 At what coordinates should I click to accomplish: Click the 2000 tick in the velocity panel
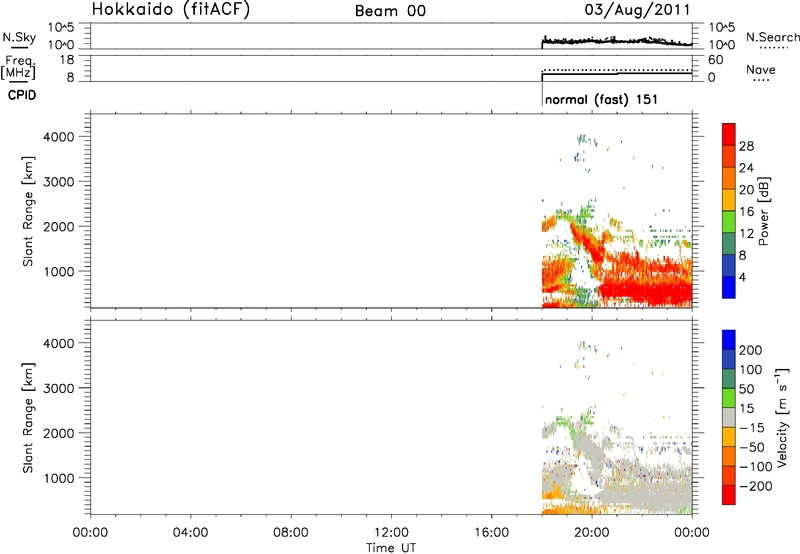(x=59, y=433)
